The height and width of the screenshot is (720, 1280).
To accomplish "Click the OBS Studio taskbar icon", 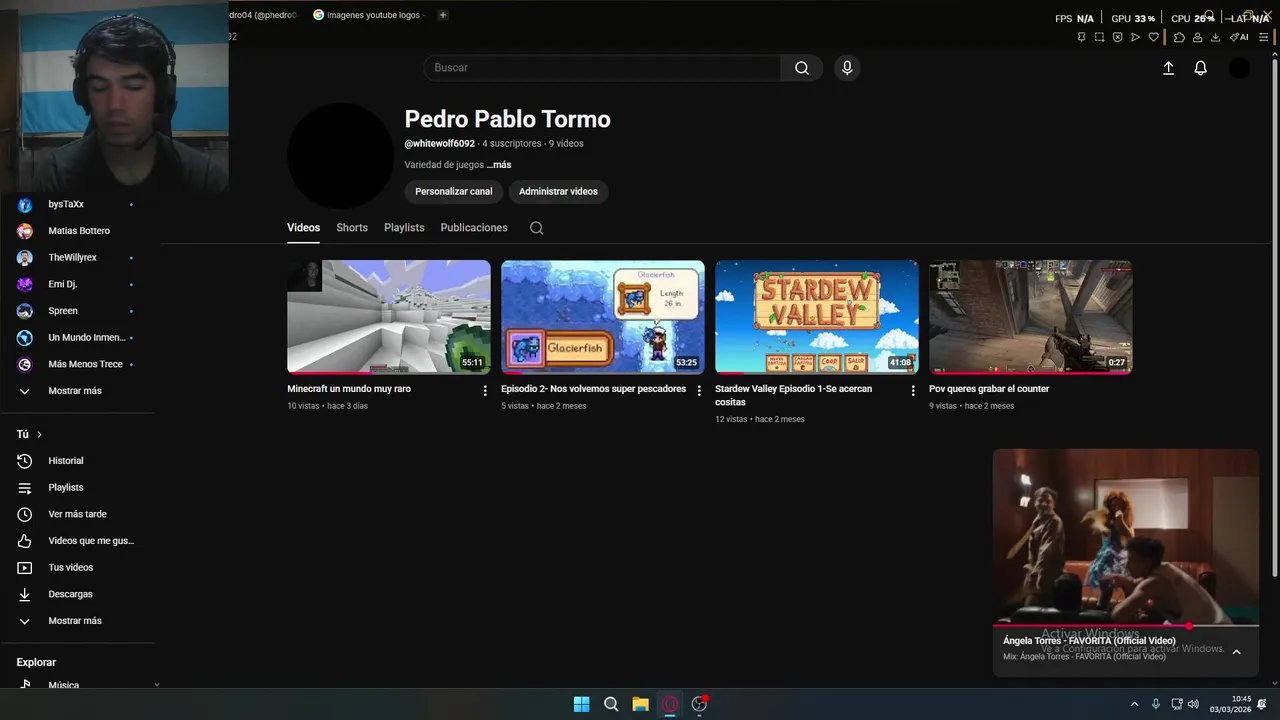I will [699, 704].
